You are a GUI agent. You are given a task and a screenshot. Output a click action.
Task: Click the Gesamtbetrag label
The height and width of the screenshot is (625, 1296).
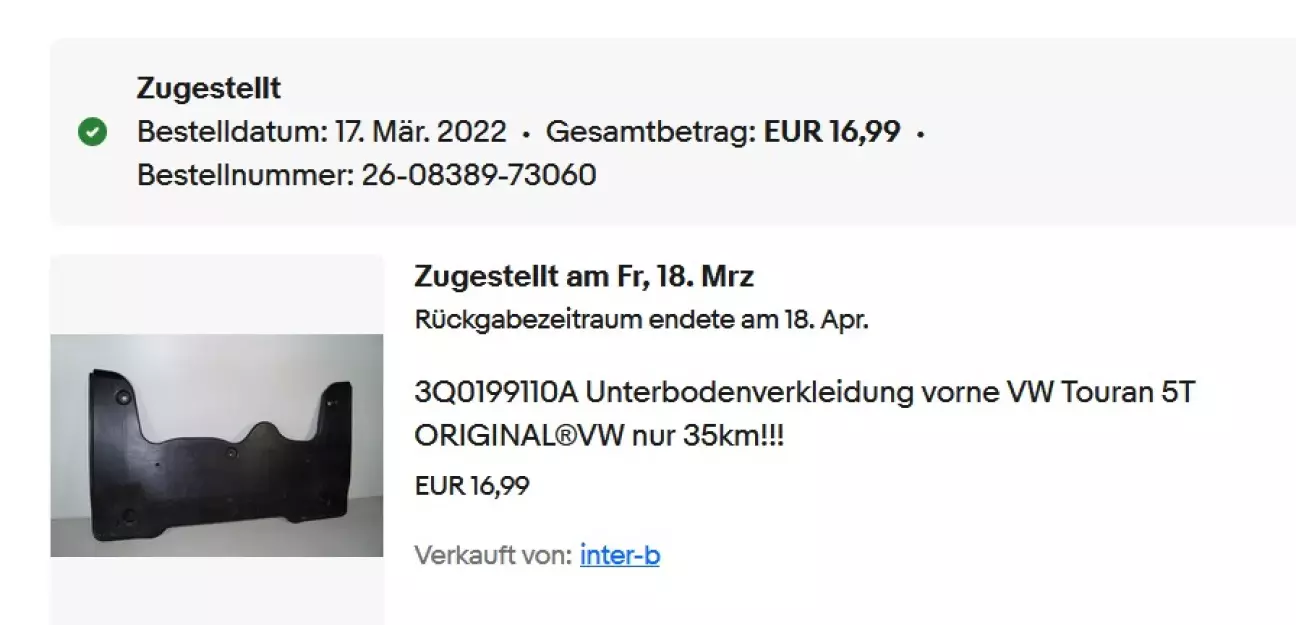651,132
